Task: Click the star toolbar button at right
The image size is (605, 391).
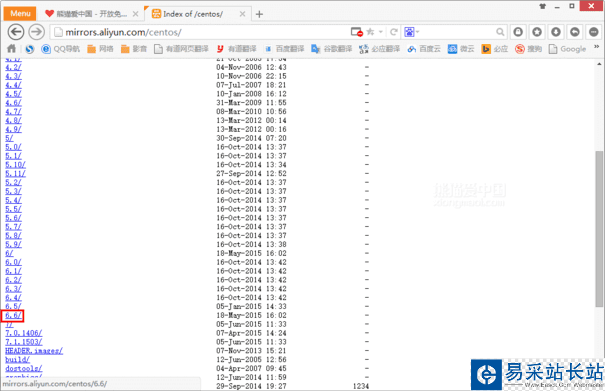Action: point(537,32)
